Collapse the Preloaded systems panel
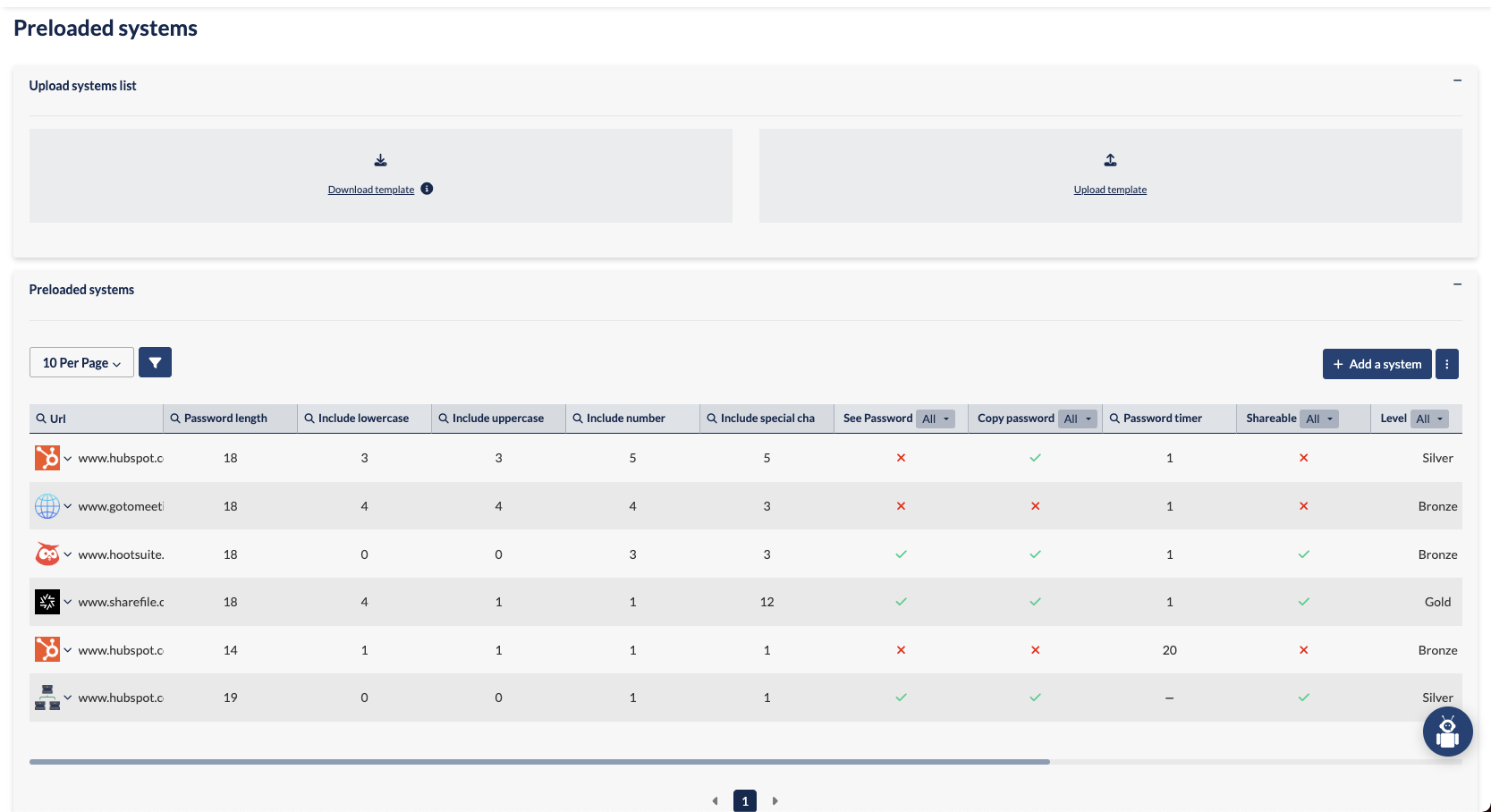 pos(1457,284)
